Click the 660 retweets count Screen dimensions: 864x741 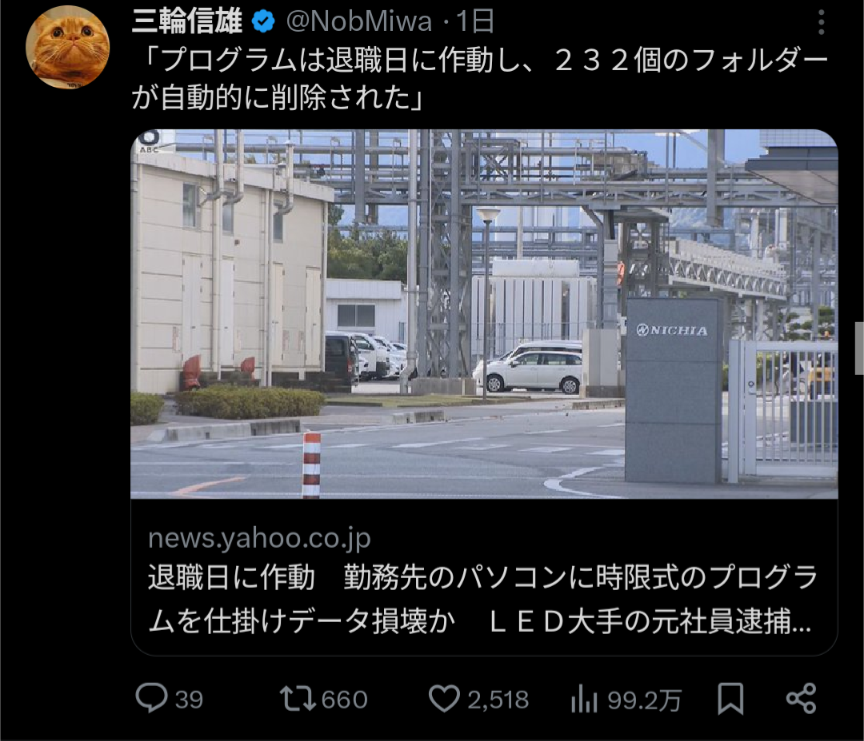[344, 700]
